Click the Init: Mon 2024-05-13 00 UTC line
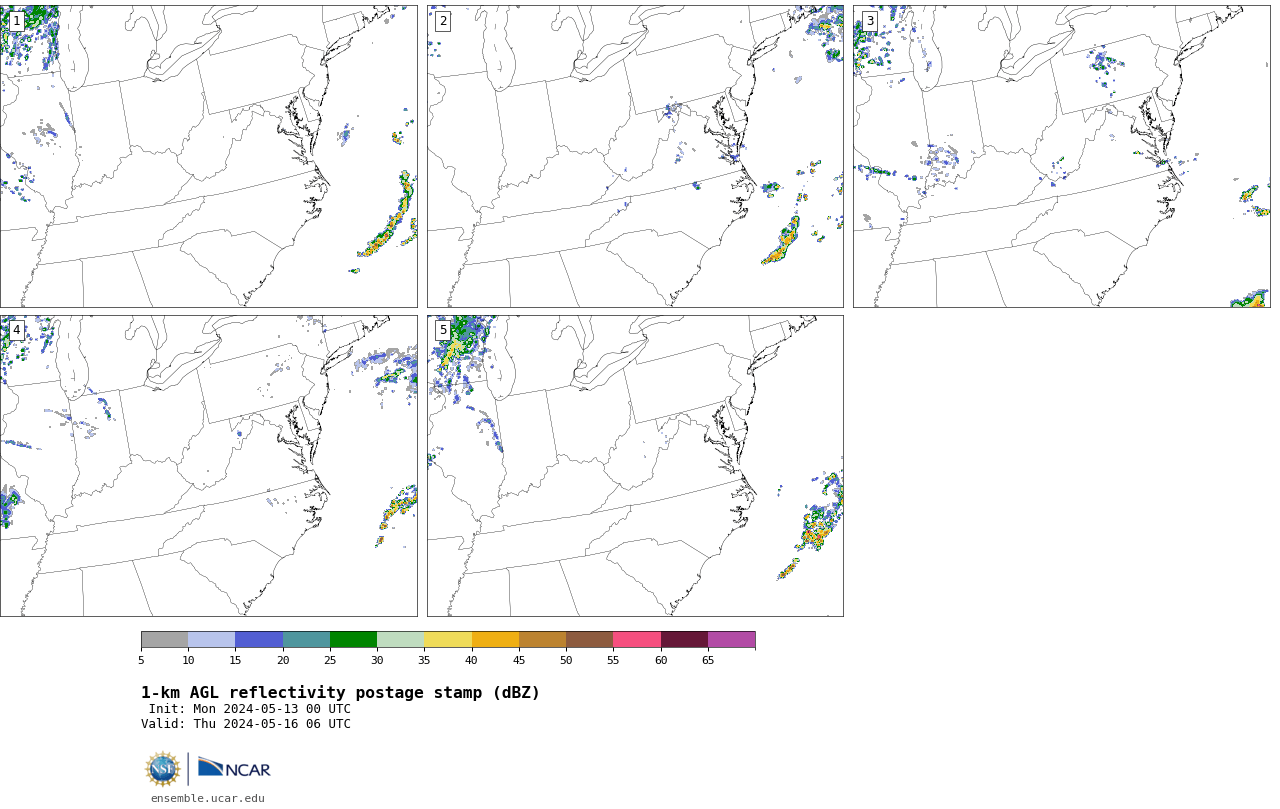Screen dimensions: 1280x809 250,709
